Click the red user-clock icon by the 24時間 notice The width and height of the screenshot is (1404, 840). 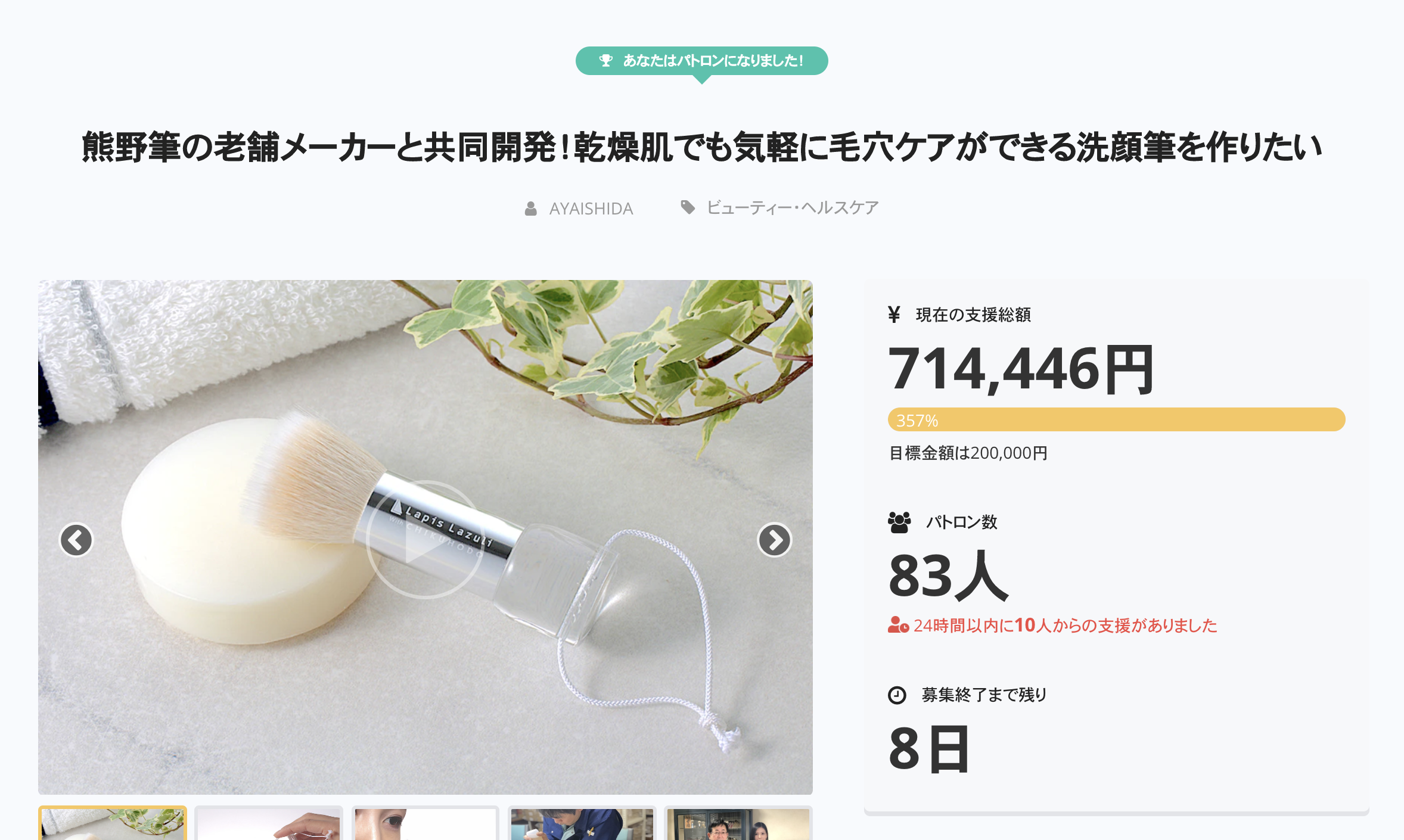898,625
